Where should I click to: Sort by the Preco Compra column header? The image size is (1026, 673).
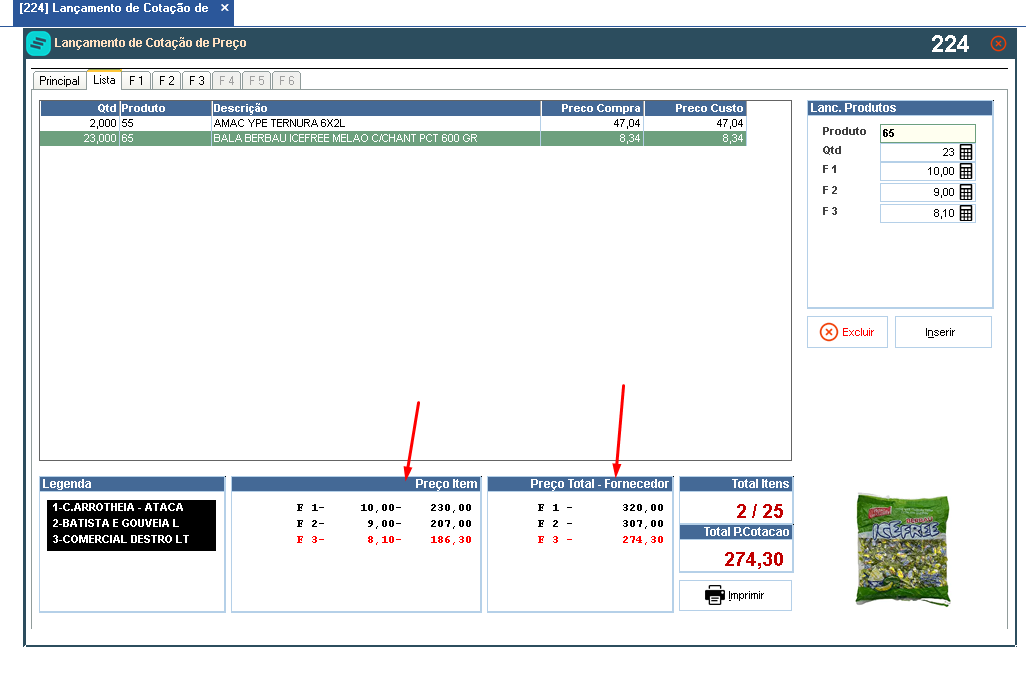pyautogui.click(x=593, y=109)
